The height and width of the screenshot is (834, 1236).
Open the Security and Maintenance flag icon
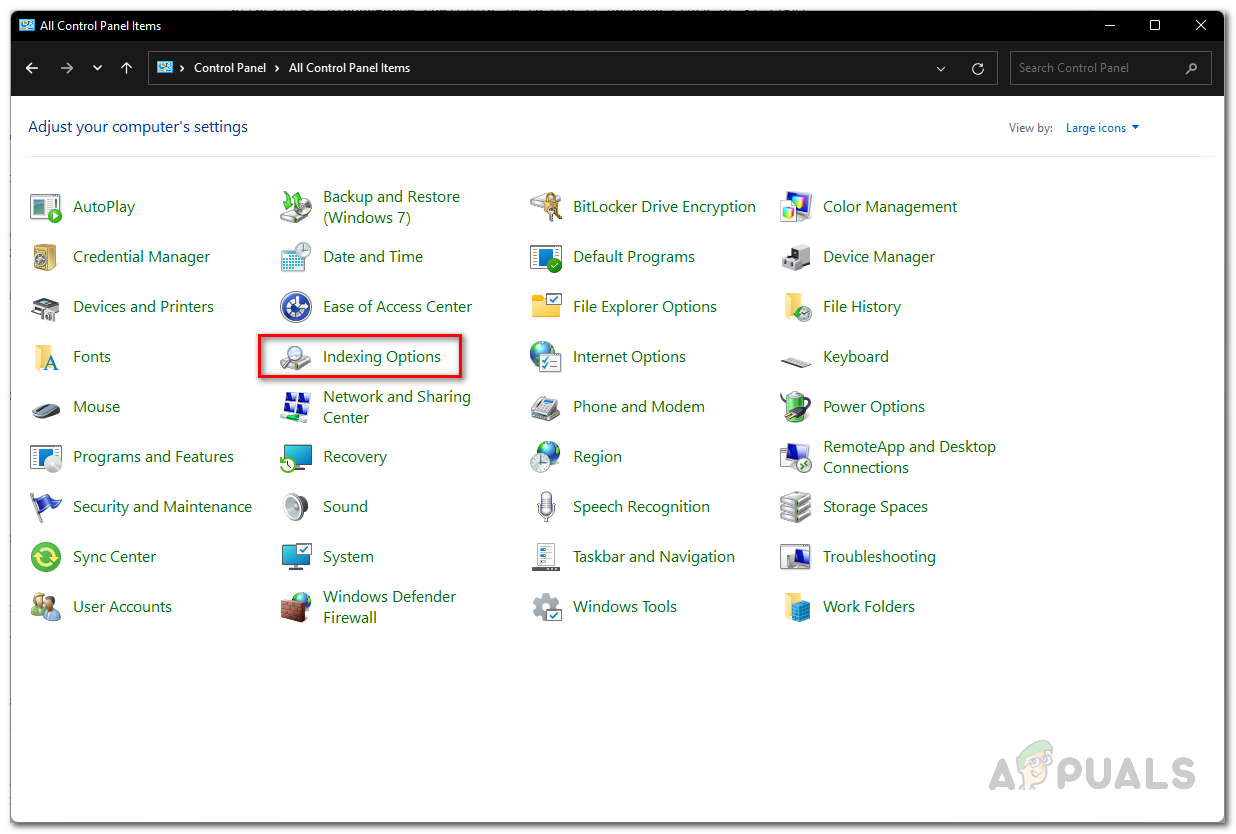[x=46, y=507]
